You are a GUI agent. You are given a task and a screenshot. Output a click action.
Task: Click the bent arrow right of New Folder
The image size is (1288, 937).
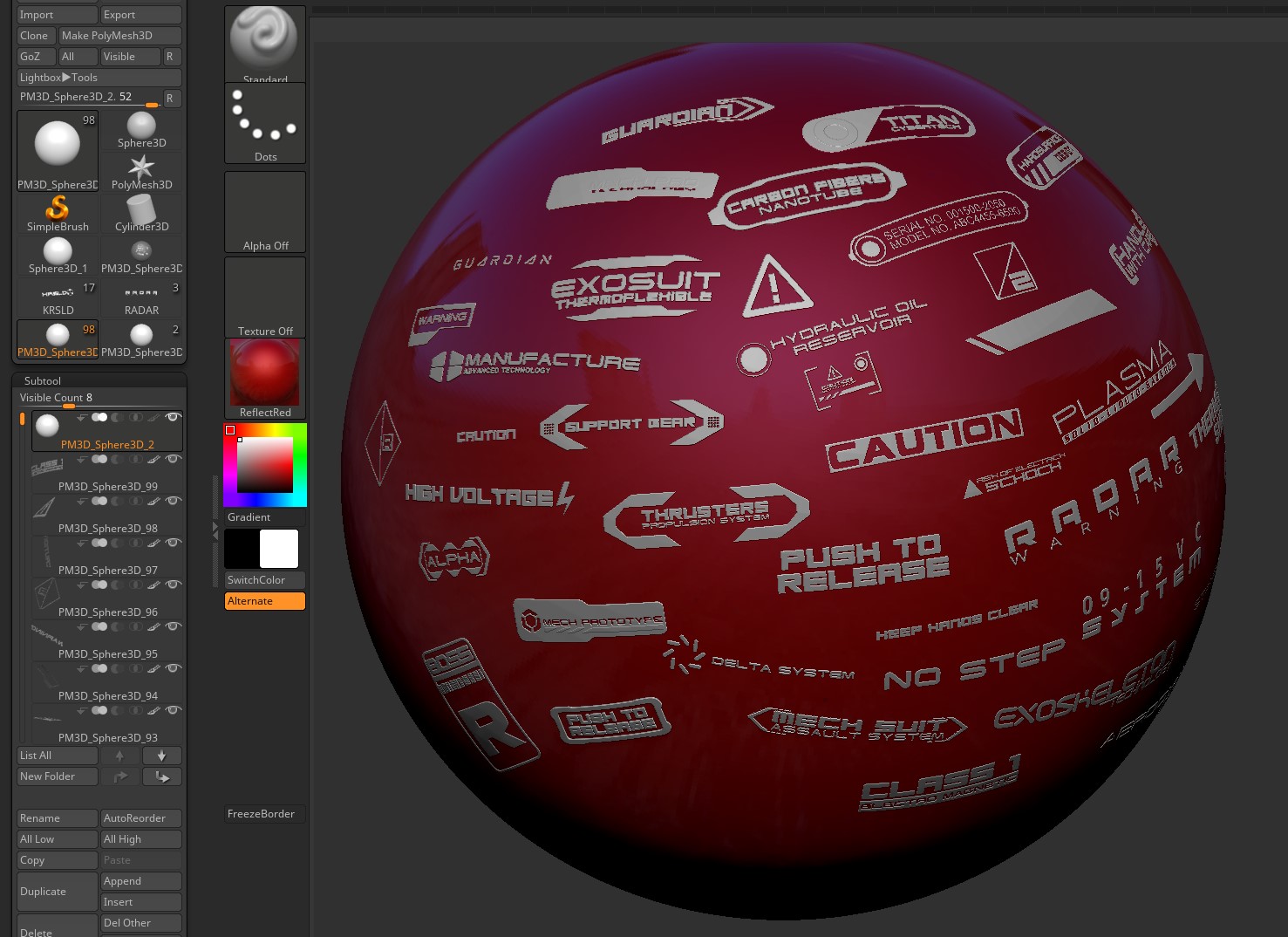119,776
